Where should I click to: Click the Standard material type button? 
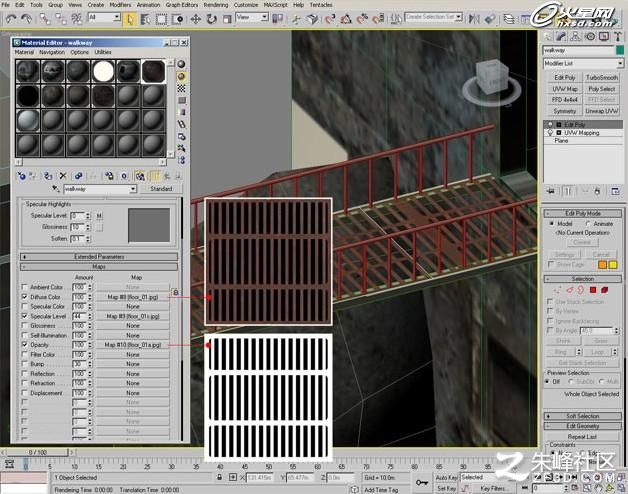click(x=161, y=189)
